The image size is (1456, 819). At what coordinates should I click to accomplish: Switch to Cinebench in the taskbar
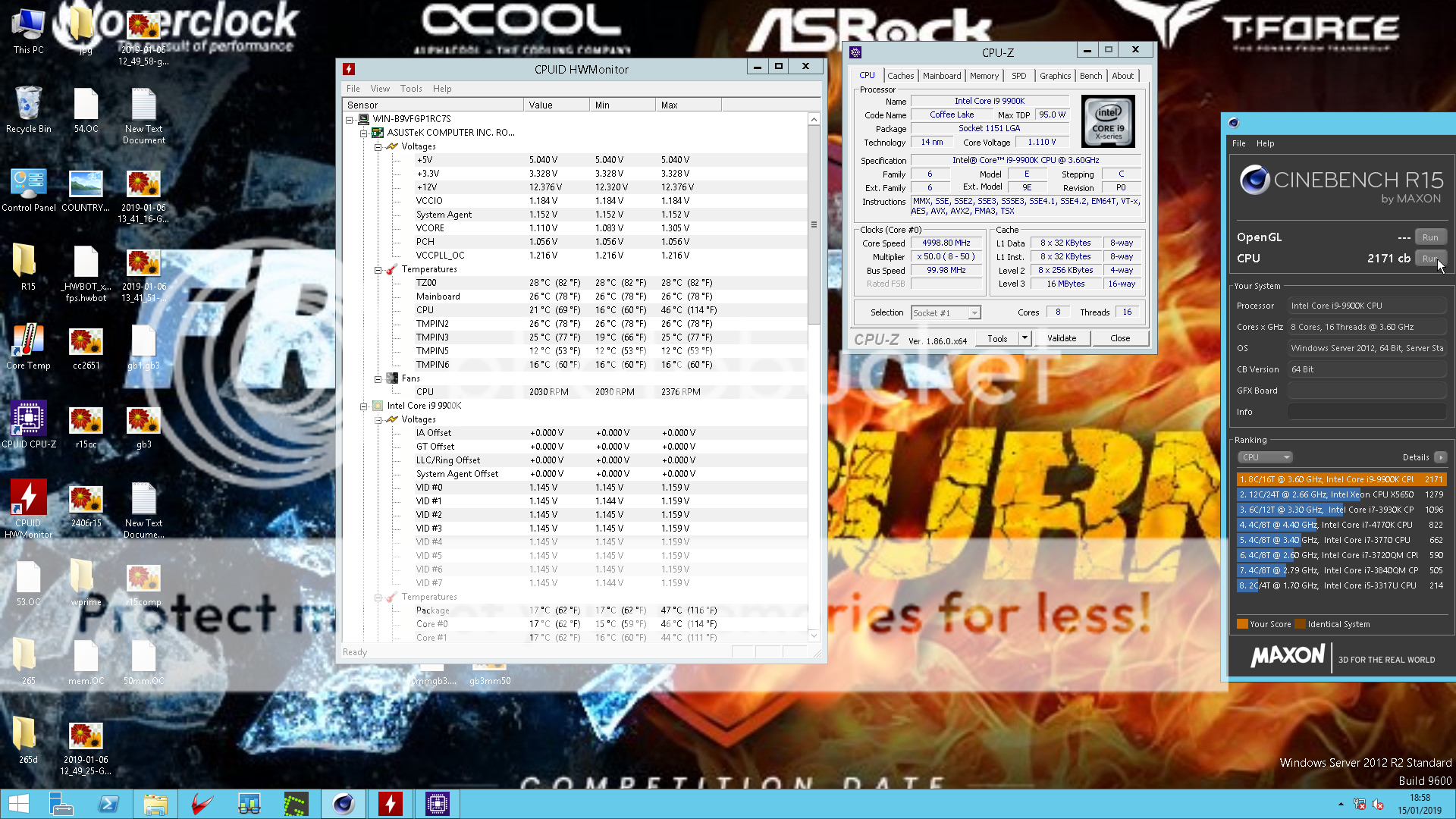click(x=344, y=804)
